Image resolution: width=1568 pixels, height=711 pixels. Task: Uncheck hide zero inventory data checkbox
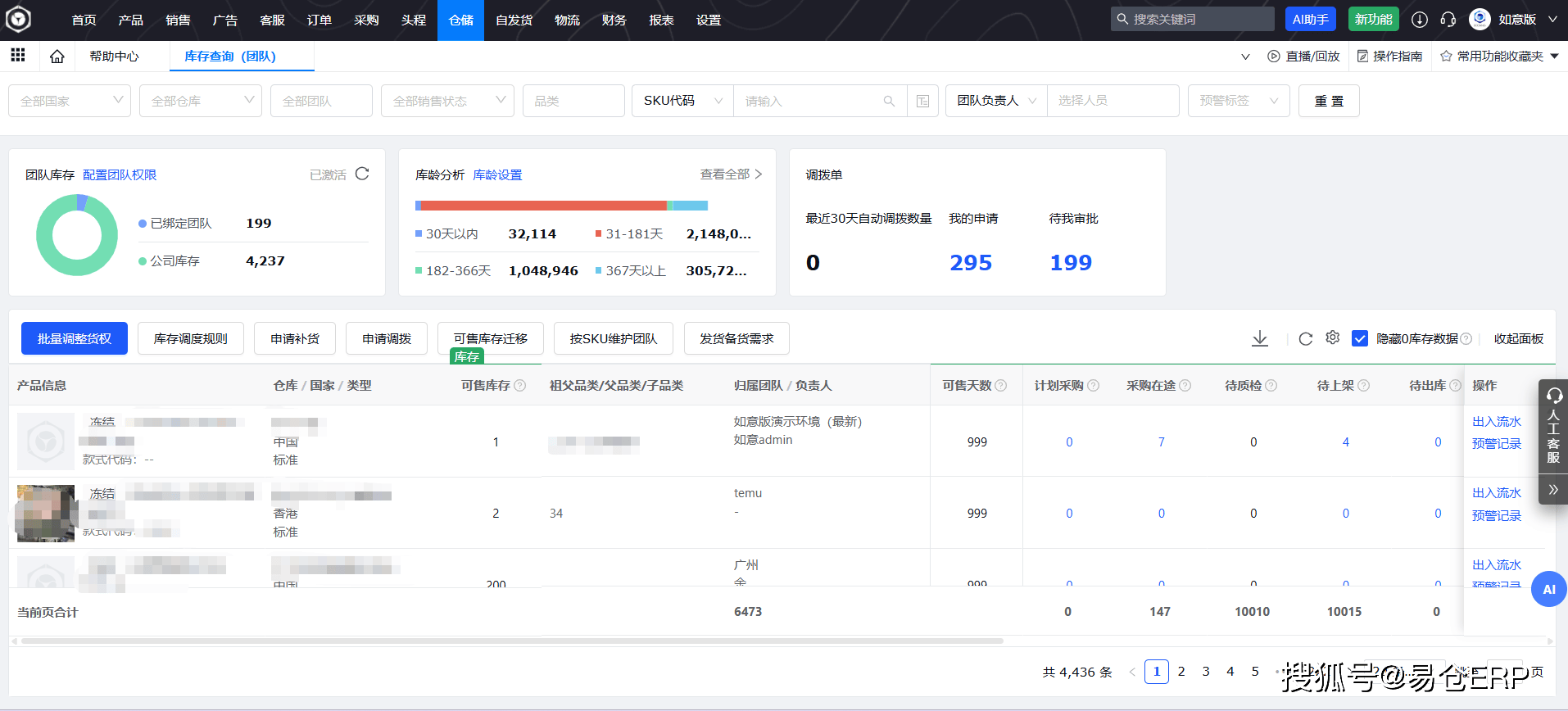pyautogui.click(x=1360, y=338)
